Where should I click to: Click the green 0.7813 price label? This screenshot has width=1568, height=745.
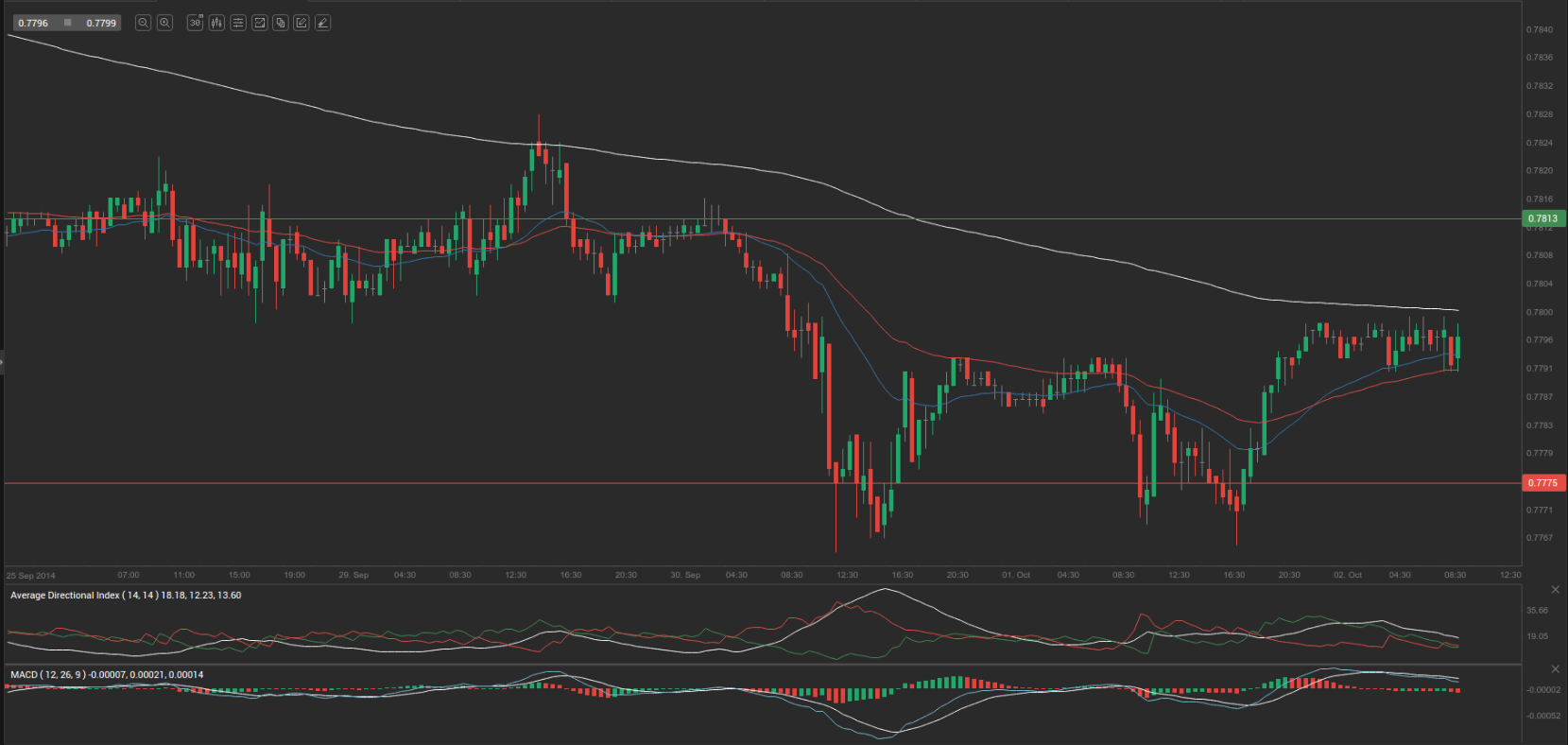pyautogui.click(x=1542, y=218)
